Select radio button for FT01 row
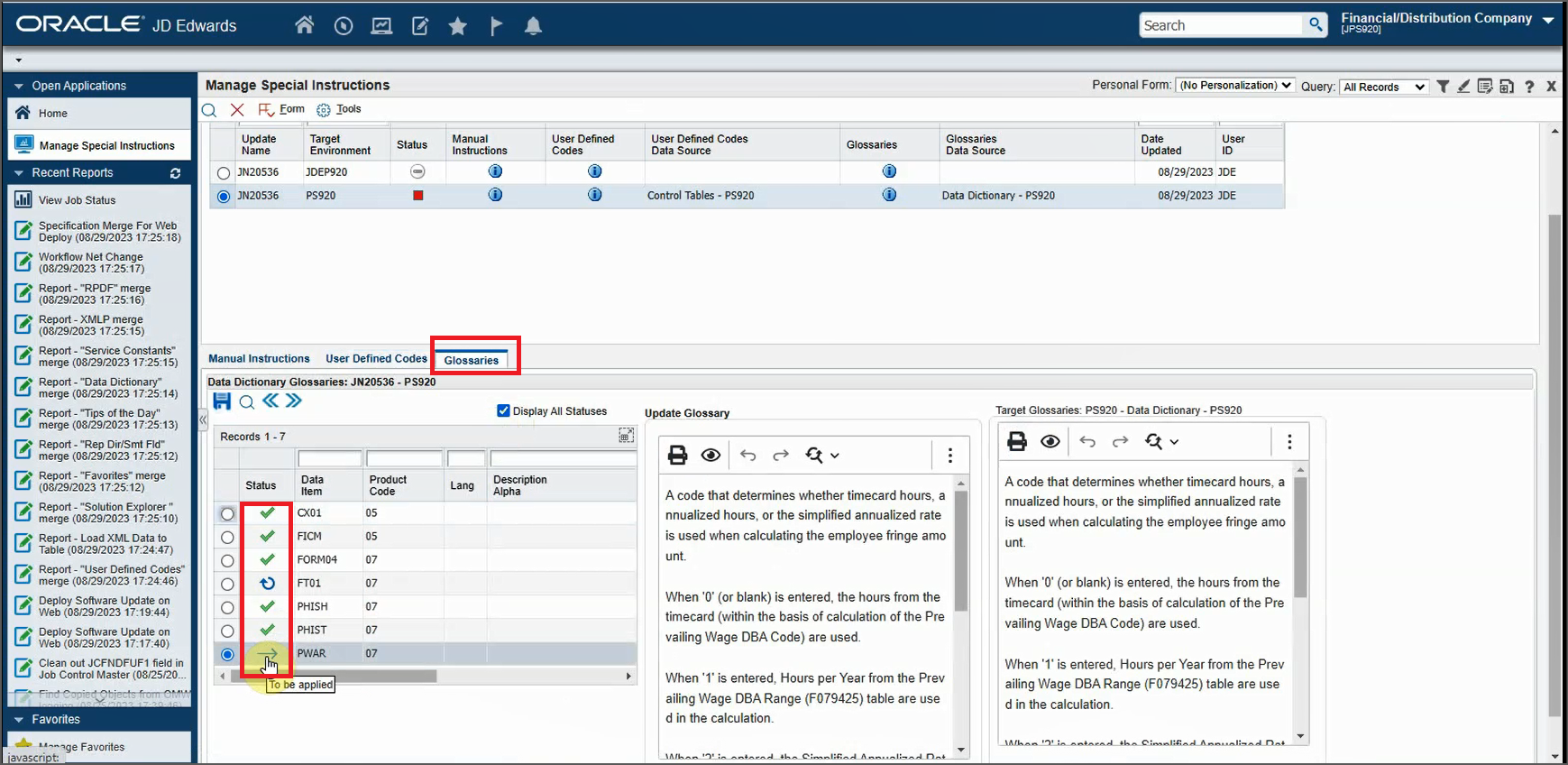The width and height of the screenshot is (1568, 765). tap(227, 585)
